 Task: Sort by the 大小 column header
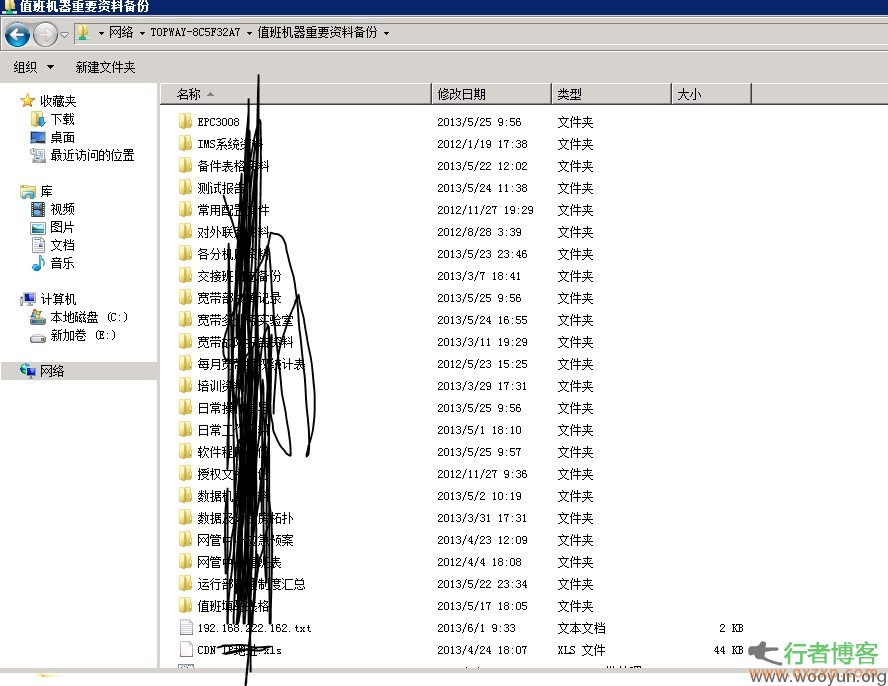(x=711, y=94)
